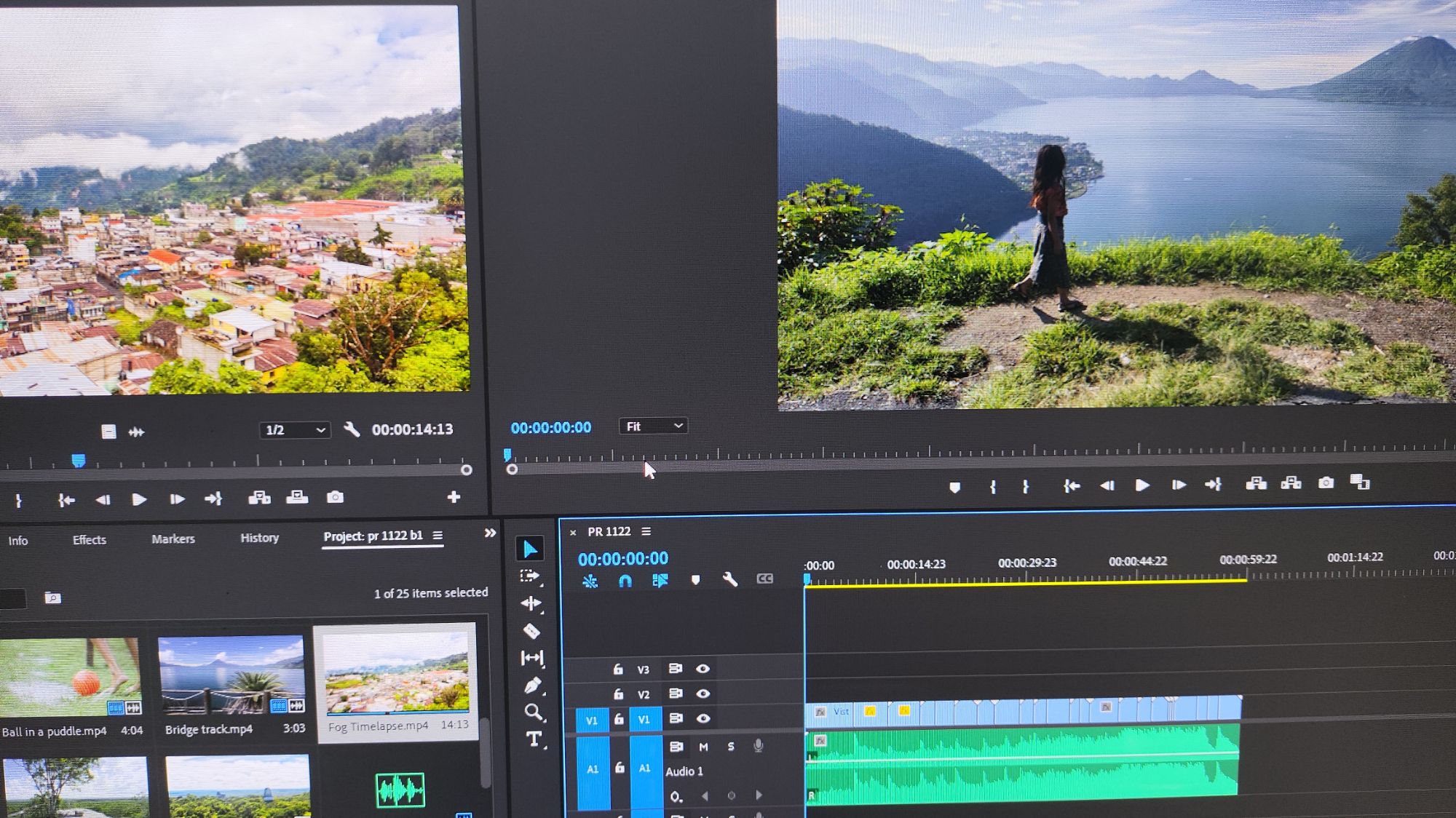
Task: Toggle Snap in timeline magnet icon
Action: coord(625,581)
